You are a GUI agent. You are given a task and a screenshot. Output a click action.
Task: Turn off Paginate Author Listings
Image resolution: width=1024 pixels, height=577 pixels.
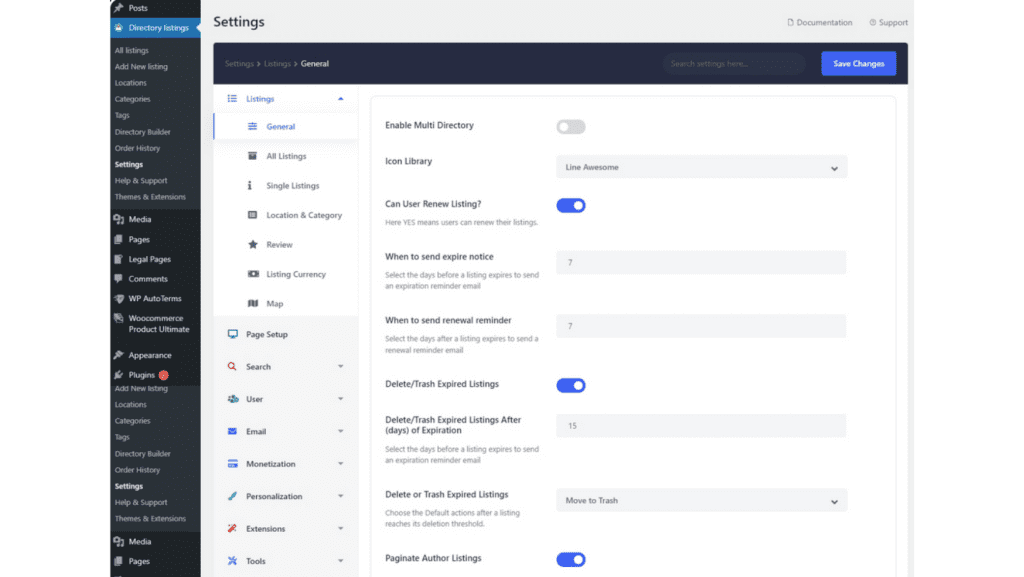(571, 559)
